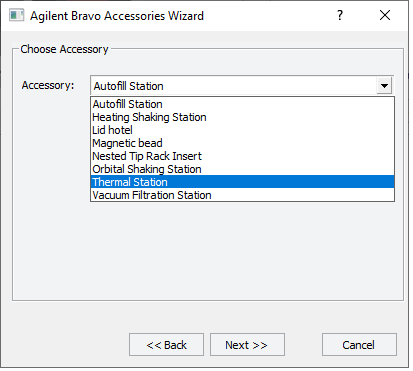Pick the Lid hotel accessory
This screenshot has height=371, width=413.
(x=242, y=130)
